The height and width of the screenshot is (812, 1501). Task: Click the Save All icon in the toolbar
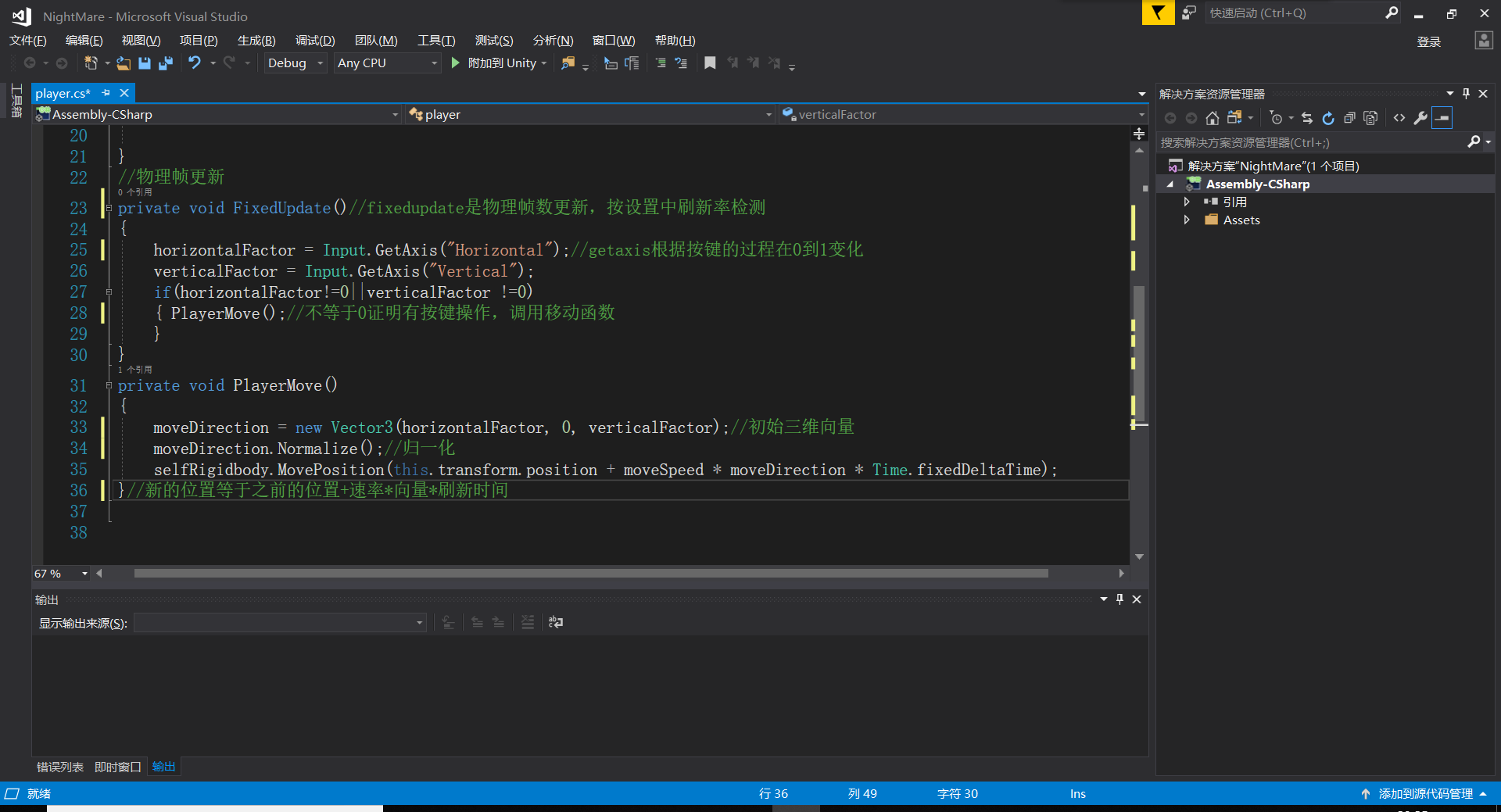pos(165,63)
